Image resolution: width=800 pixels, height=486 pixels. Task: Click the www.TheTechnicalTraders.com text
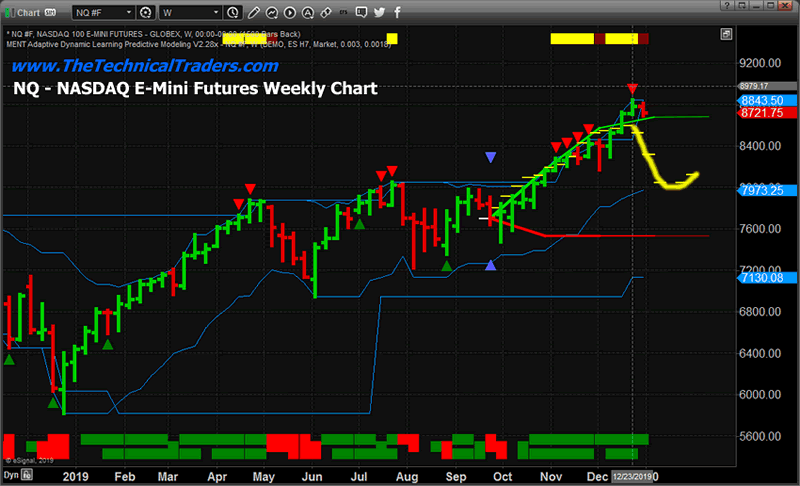pyautogui.click(x=145, y=66)
